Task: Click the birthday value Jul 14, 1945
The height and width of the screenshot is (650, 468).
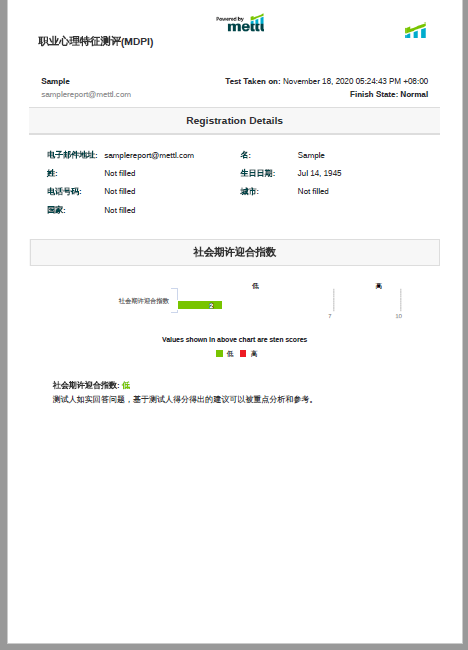Action: (320, 173)
